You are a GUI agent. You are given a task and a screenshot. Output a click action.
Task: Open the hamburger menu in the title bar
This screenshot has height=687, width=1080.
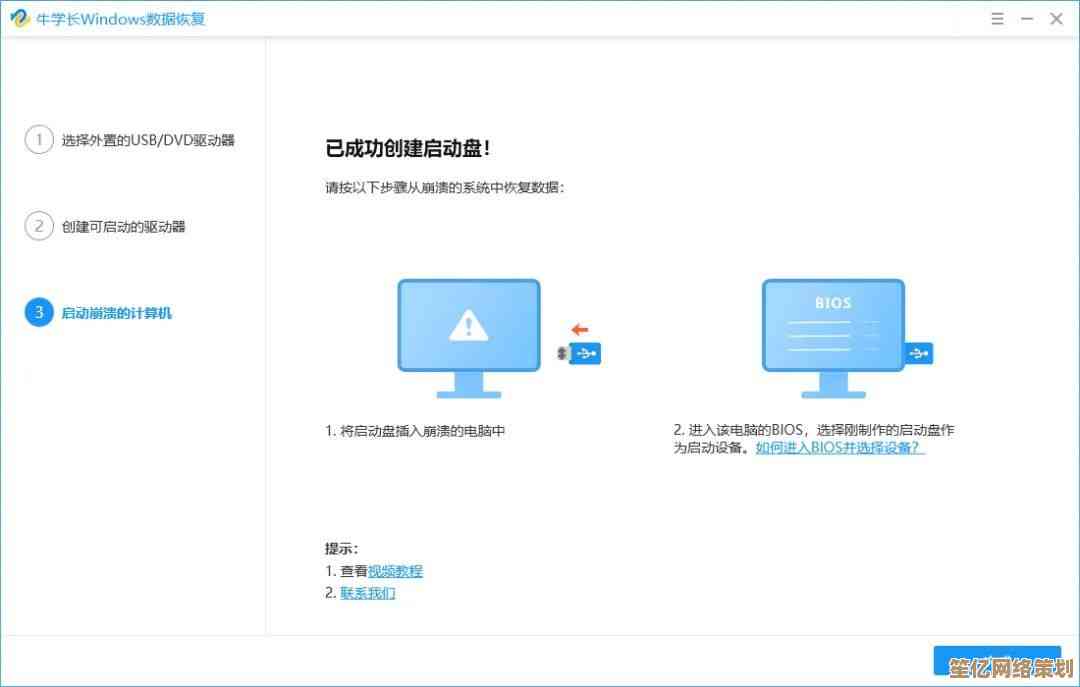(x=997, y=19)
